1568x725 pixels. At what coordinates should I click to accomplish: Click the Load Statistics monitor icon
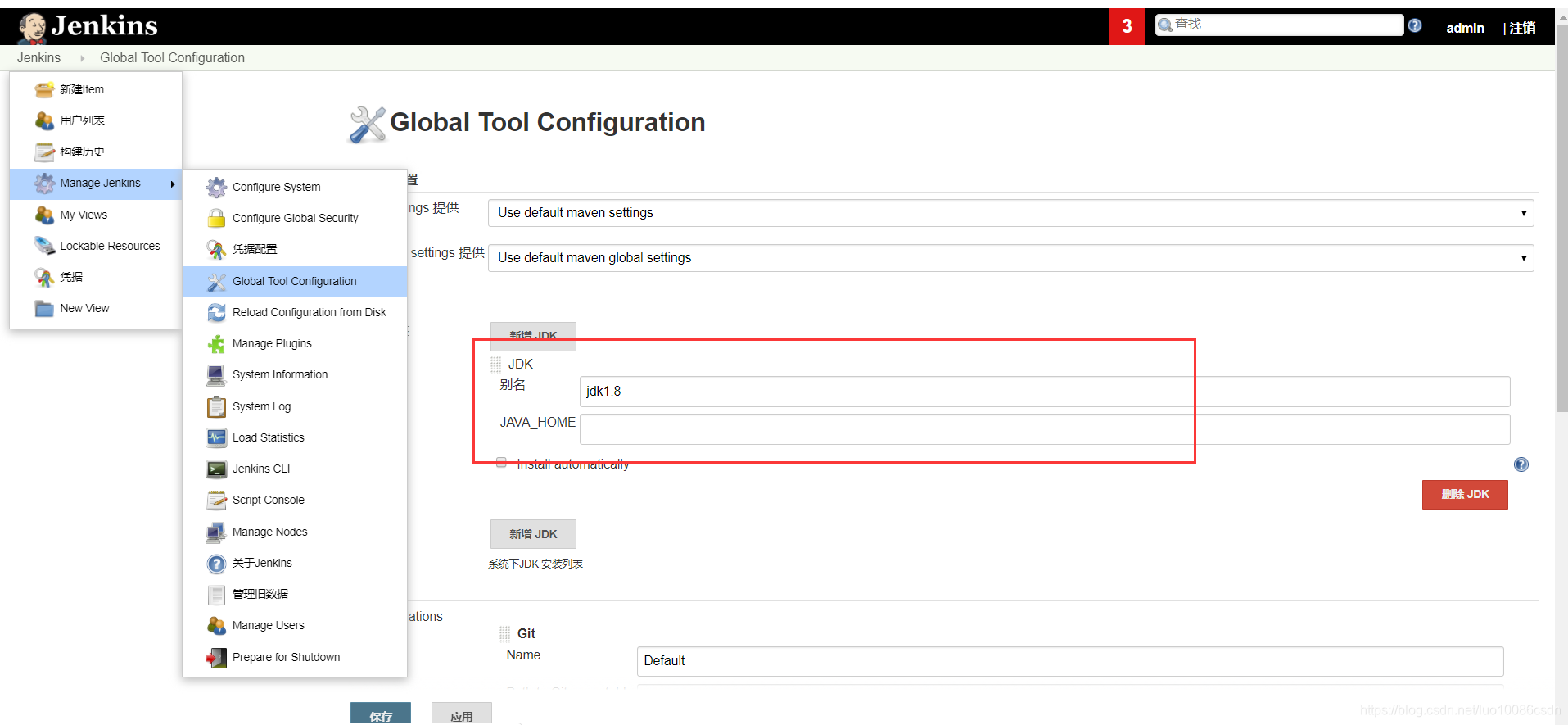pyautogui.click(x=216, y=437)
